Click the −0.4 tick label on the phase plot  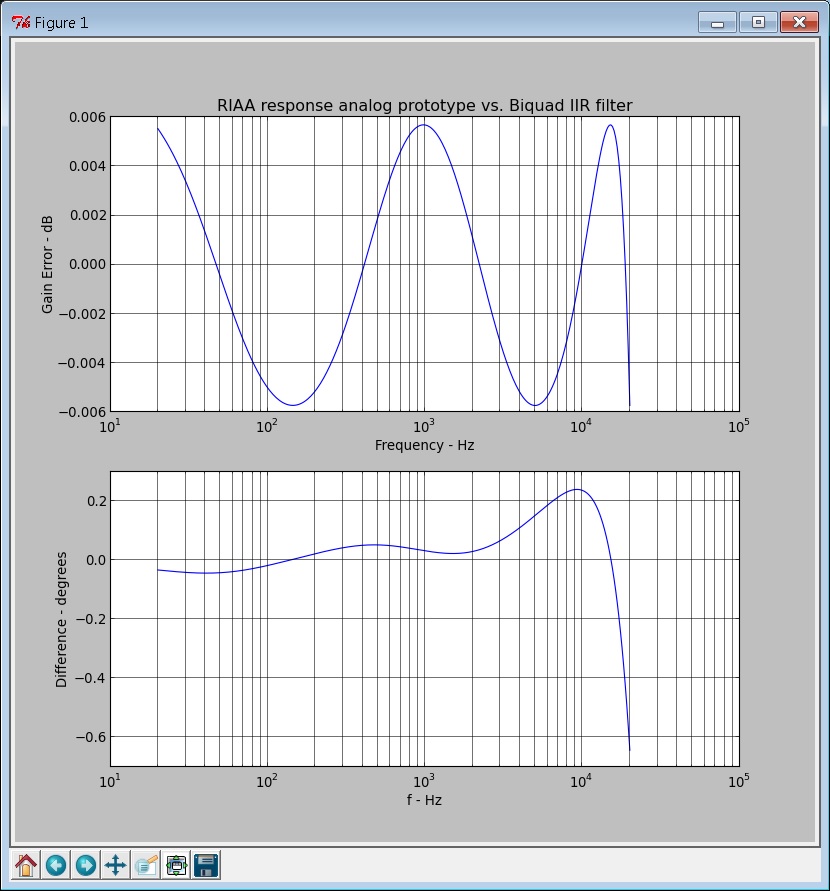coord(91,678)
